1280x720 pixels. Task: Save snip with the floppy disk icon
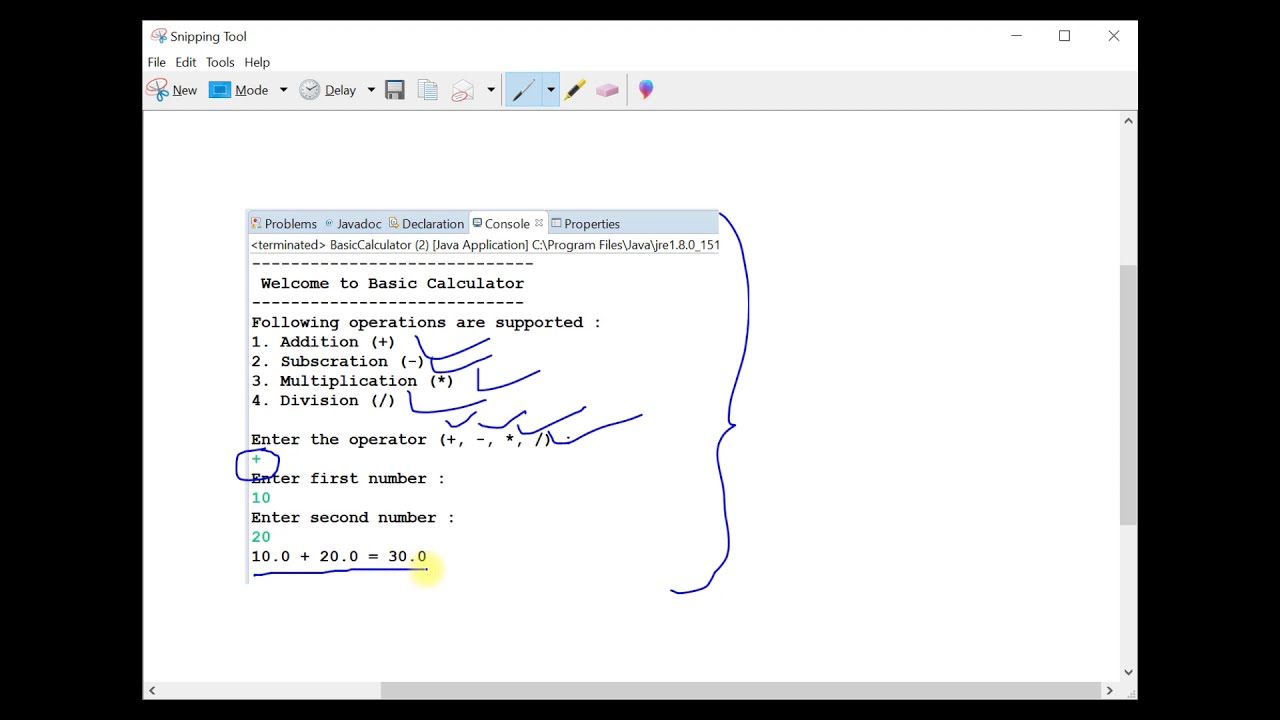(x=395, y=90)
